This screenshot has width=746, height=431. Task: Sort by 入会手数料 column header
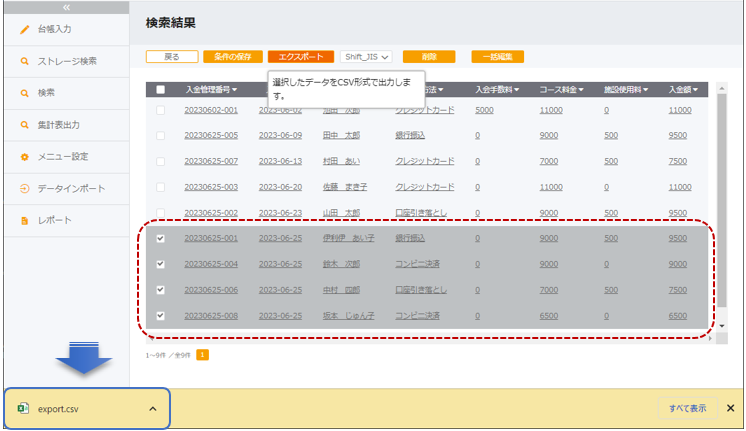click(x=497, y=89)
